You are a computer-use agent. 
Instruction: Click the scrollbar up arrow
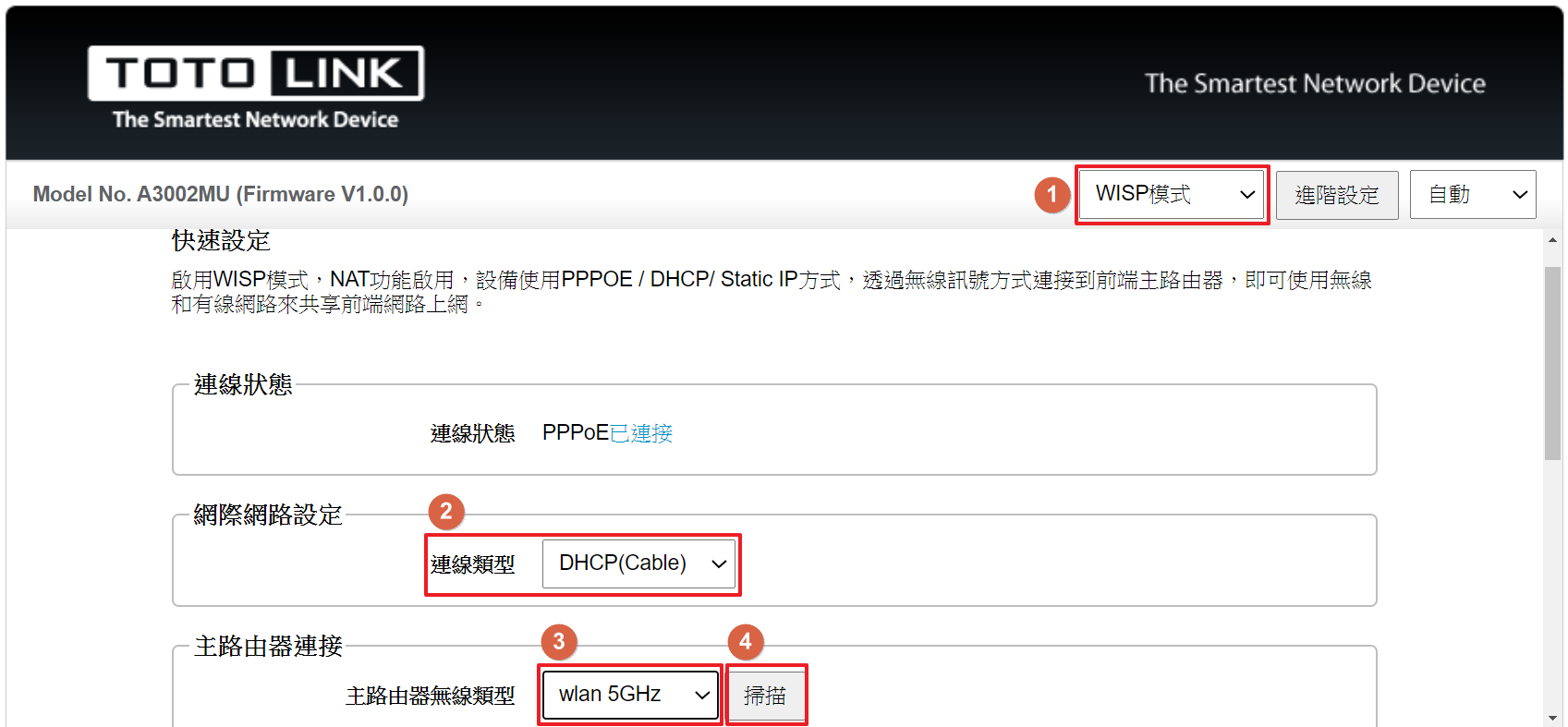coord(1552,239)
